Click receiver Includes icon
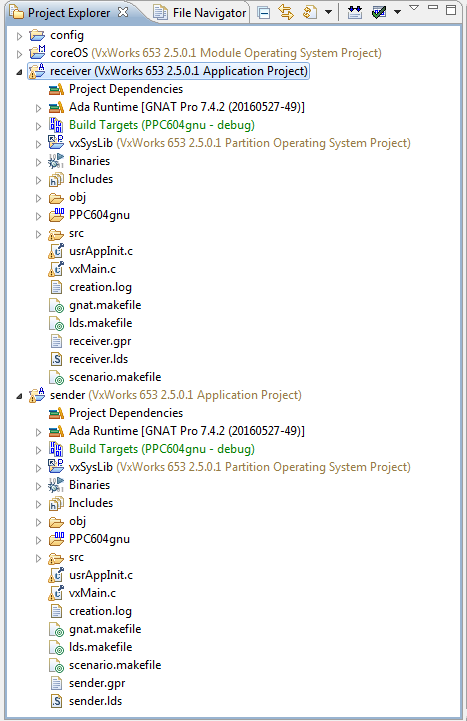This screenshot has width=467, height=721. pos(56,179)
